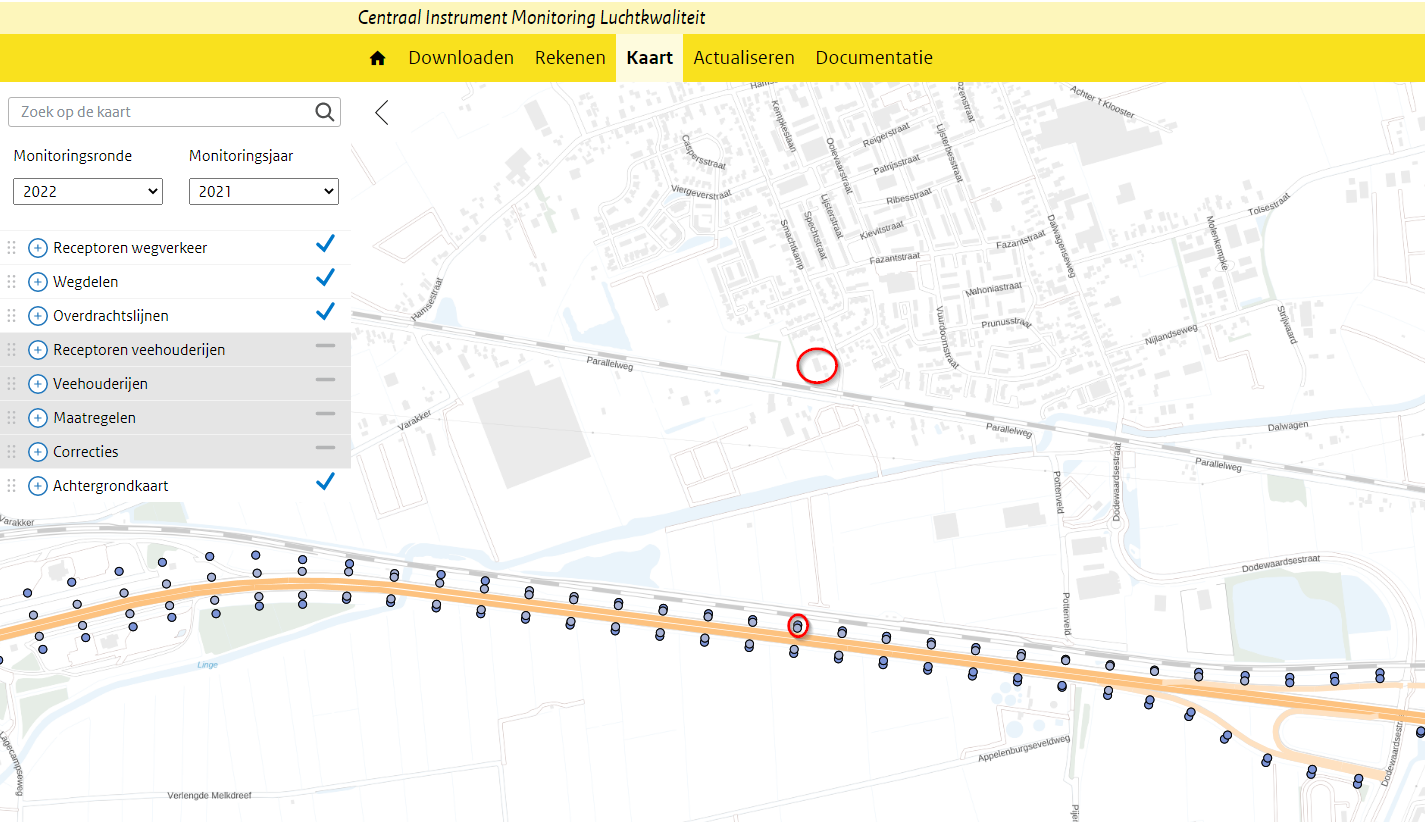Collapse the sidebar with the left chevron

(x=381, y=112)
